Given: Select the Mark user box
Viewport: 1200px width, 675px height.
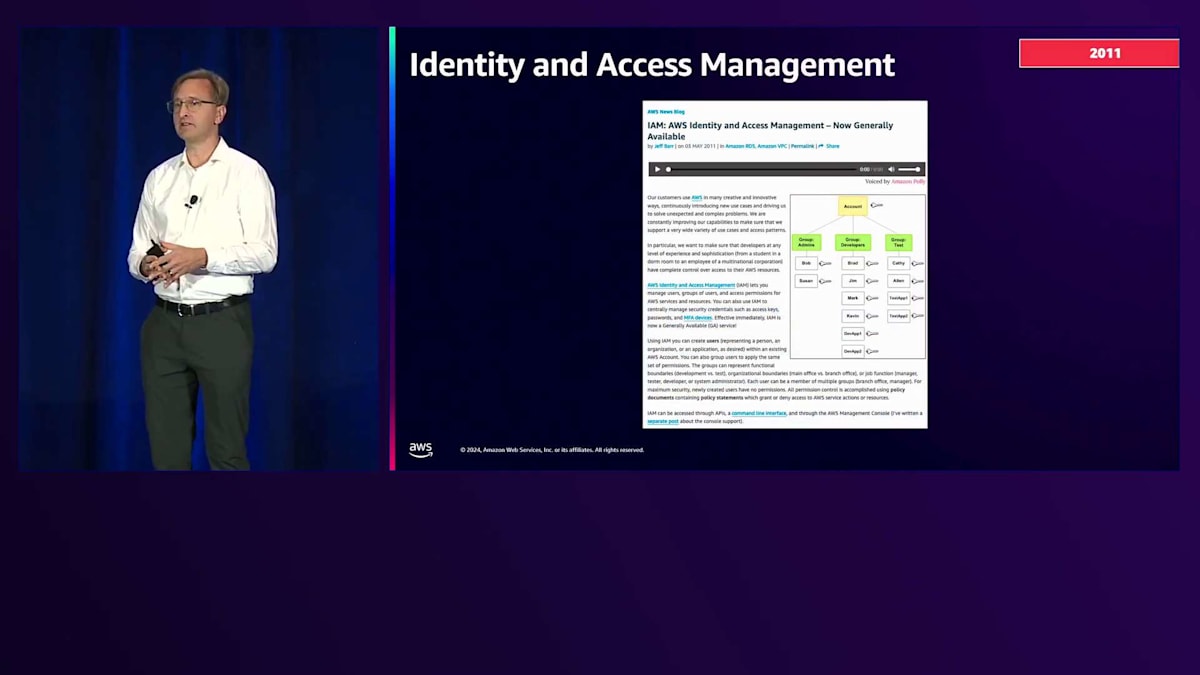Looking at the screenshot, I should 853,298.
